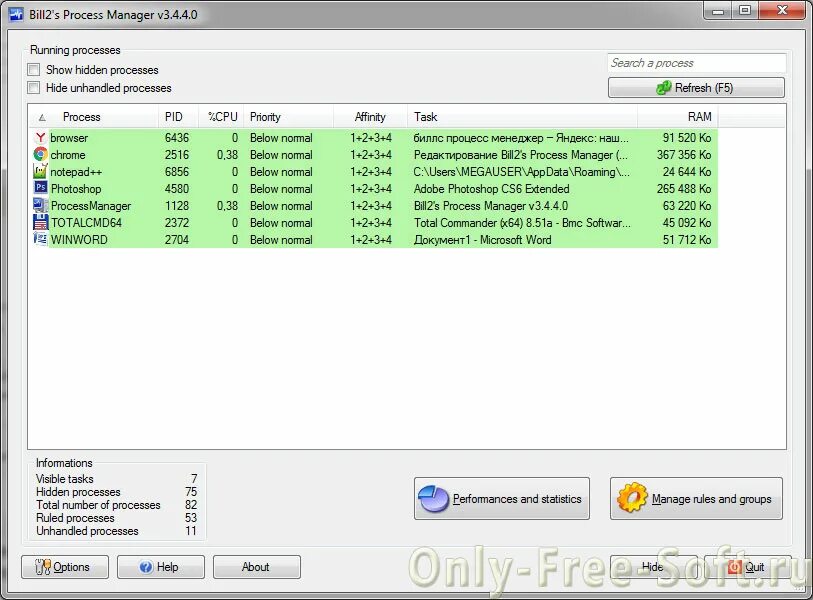The height and width of the screenshot is (600, 813).
Task: Sort by Affinity column header
Action: click(x=370, y=117)
